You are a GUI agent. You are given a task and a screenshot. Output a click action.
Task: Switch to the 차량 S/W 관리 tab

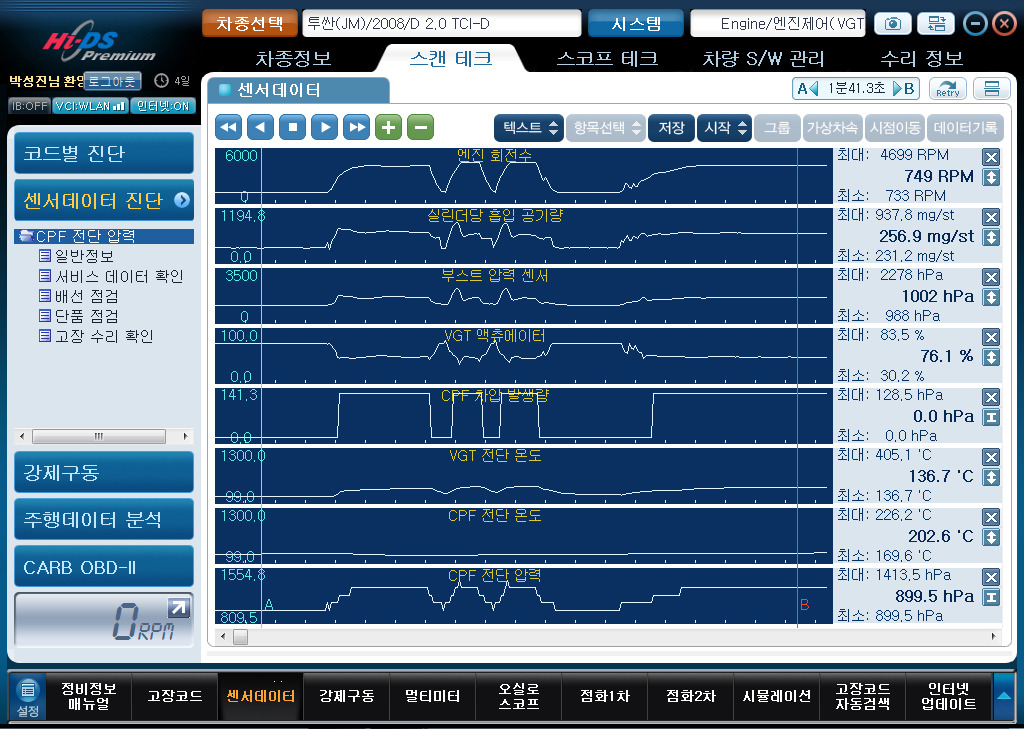(763, 59)
